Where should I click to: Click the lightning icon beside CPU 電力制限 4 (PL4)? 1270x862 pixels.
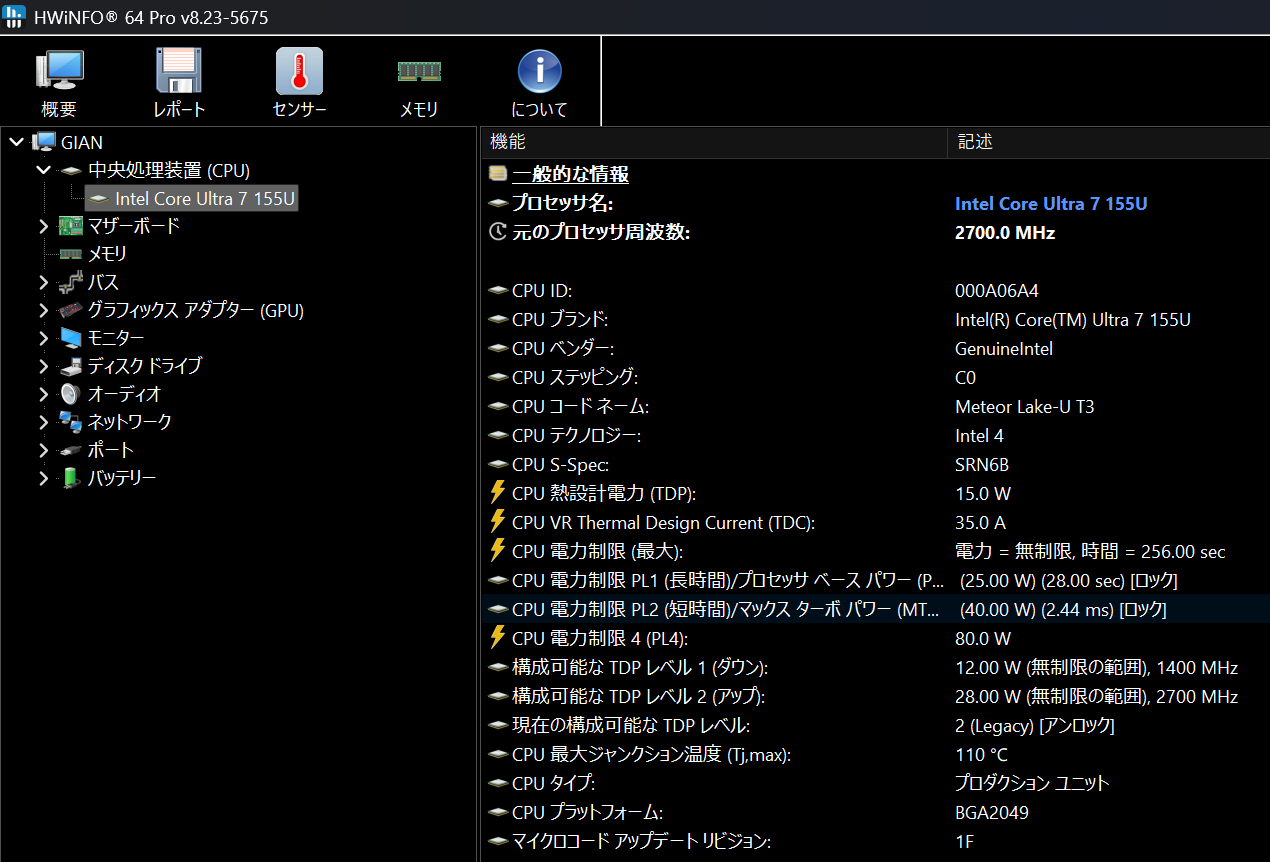click(498, 638)
